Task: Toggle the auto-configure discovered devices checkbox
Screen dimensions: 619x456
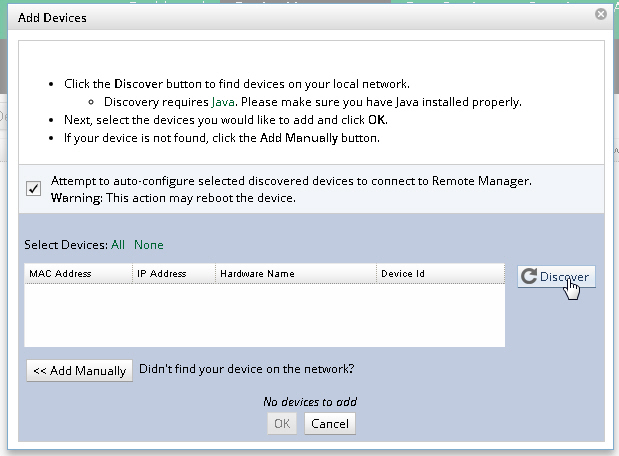Action: (33, 188)
